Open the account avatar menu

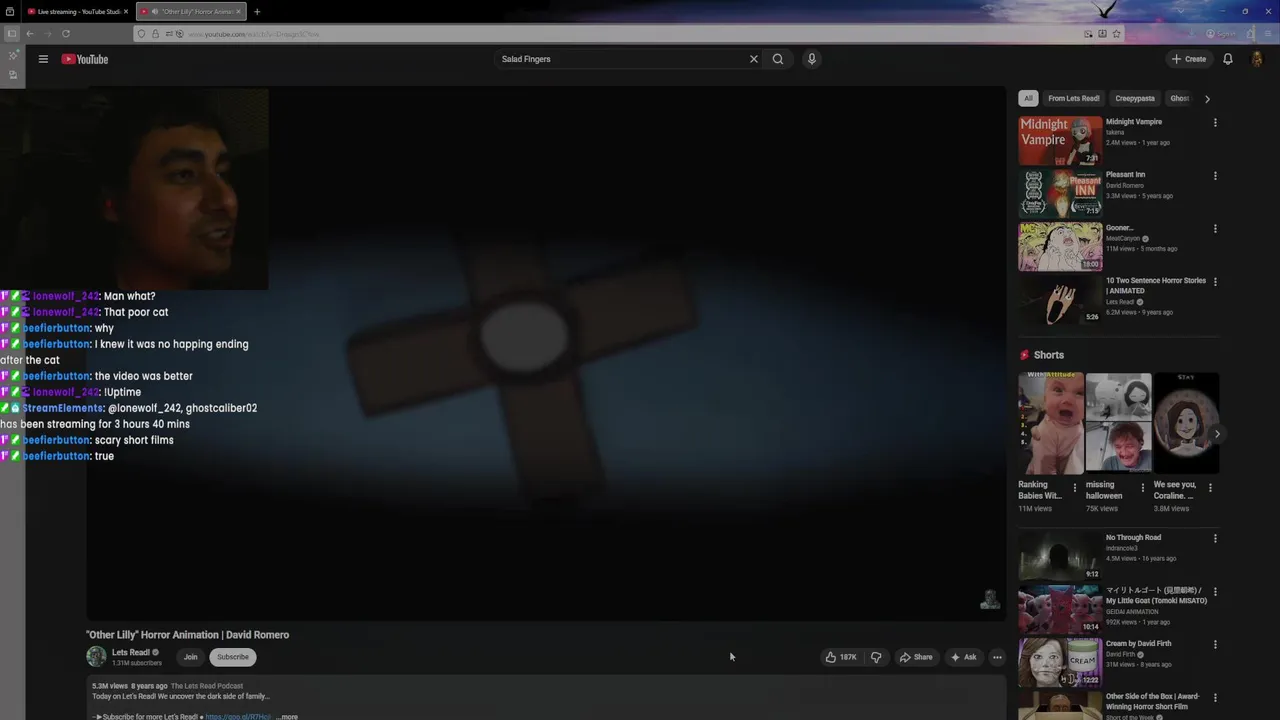(1257, 59)
